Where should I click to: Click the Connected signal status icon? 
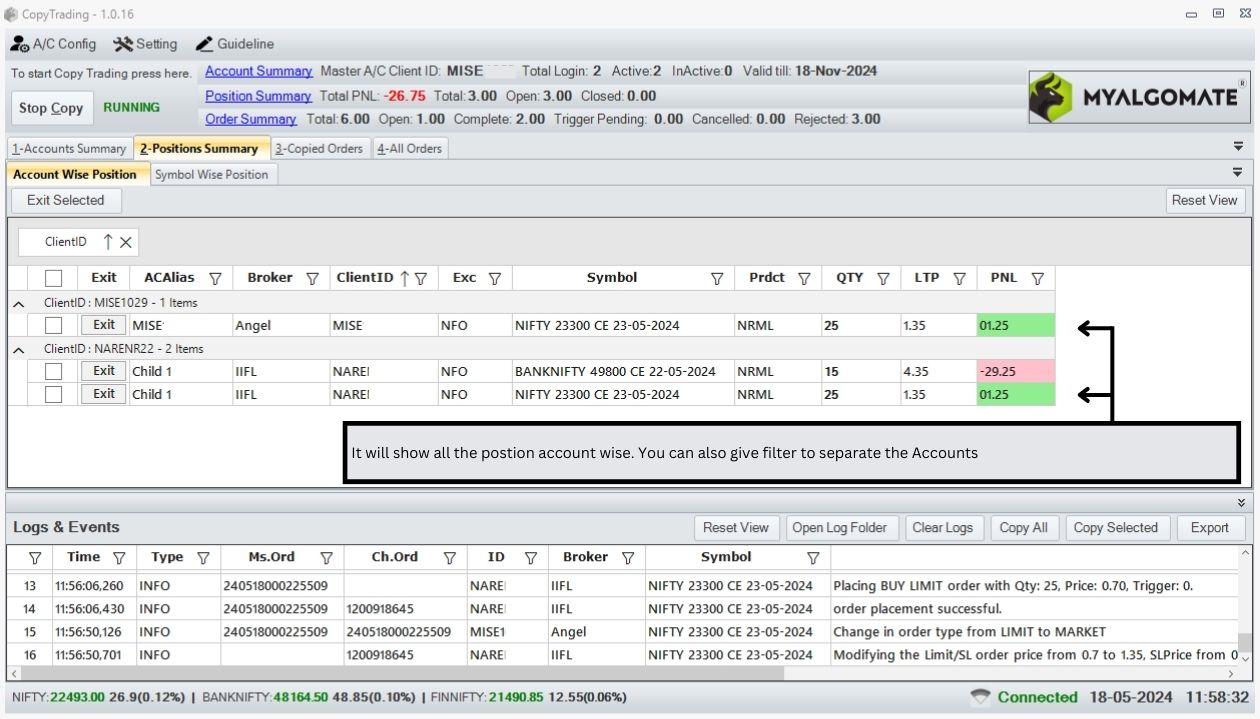pos(981,697)
